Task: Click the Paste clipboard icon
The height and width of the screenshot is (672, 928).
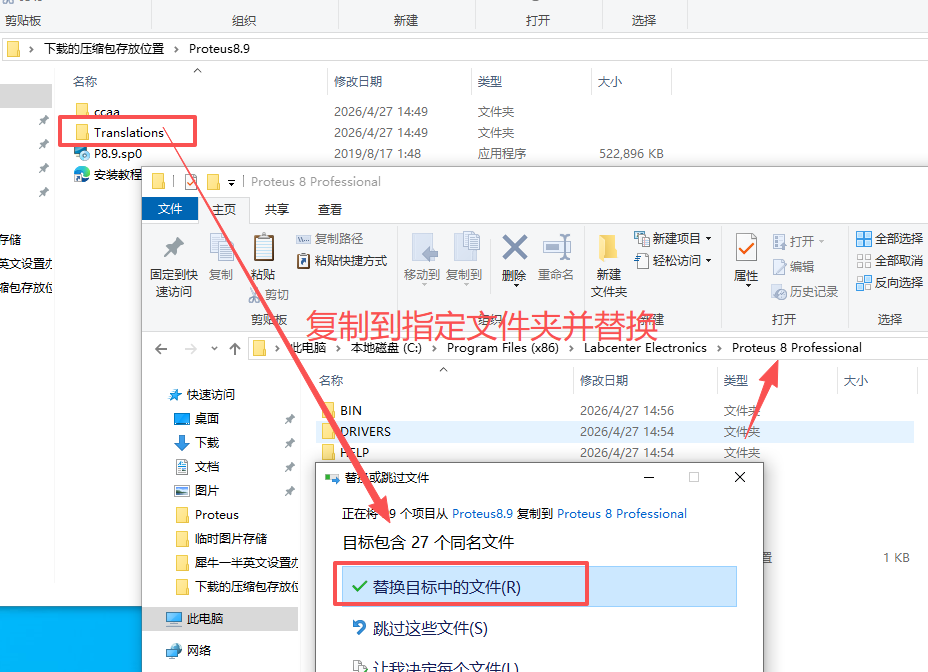Action: click(263, 247)
